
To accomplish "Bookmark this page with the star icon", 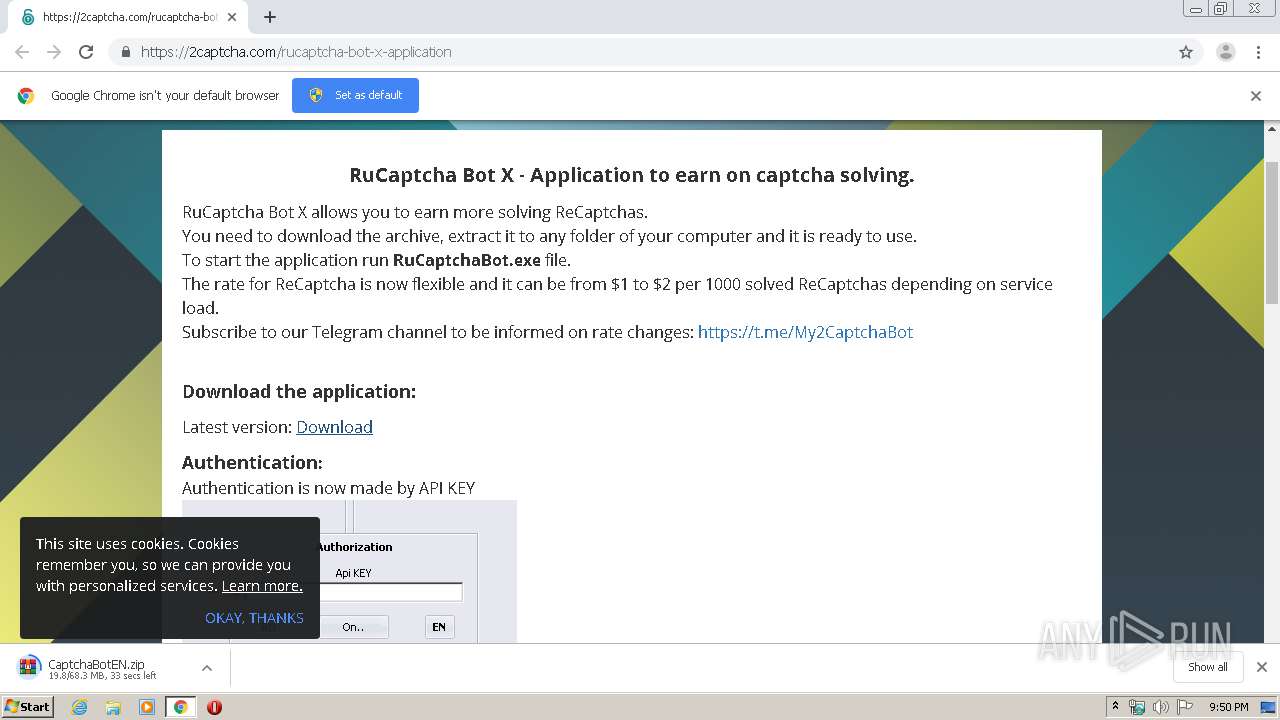I will click(1186, 52).
